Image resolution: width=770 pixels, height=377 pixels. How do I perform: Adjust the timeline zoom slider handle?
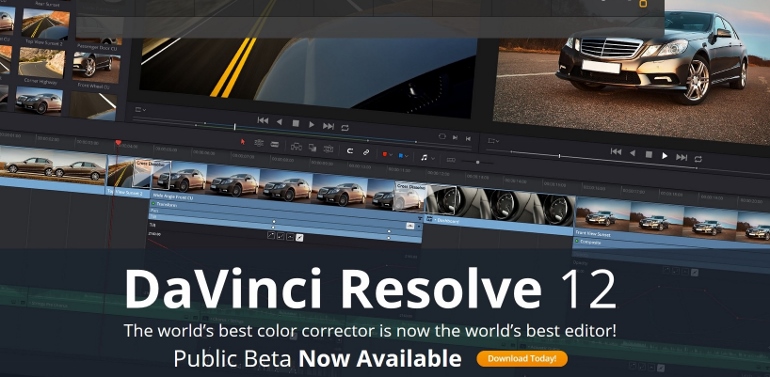click(x=477, y=162)
